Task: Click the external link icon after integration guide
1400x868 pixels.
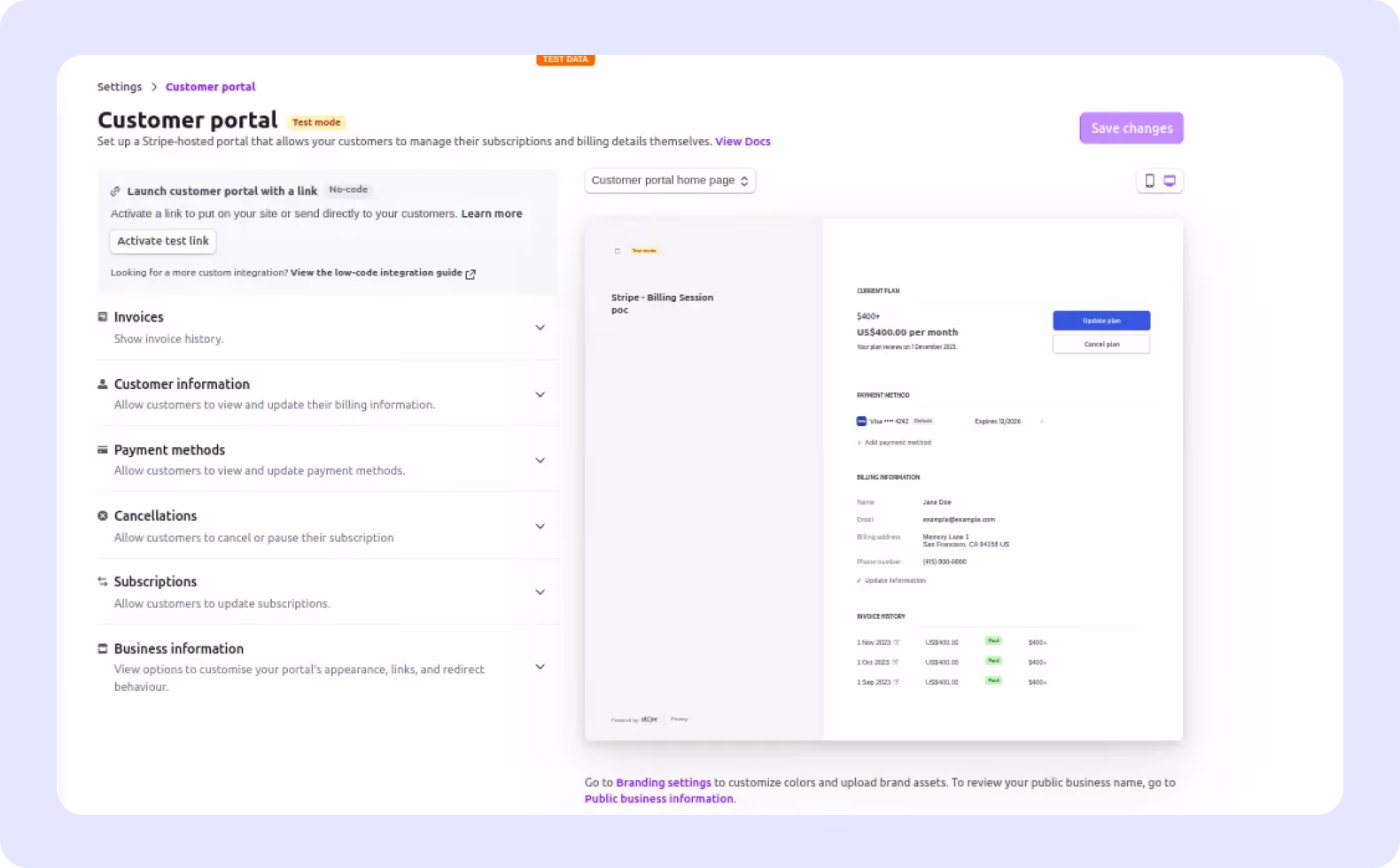Action: coord(471,274)
